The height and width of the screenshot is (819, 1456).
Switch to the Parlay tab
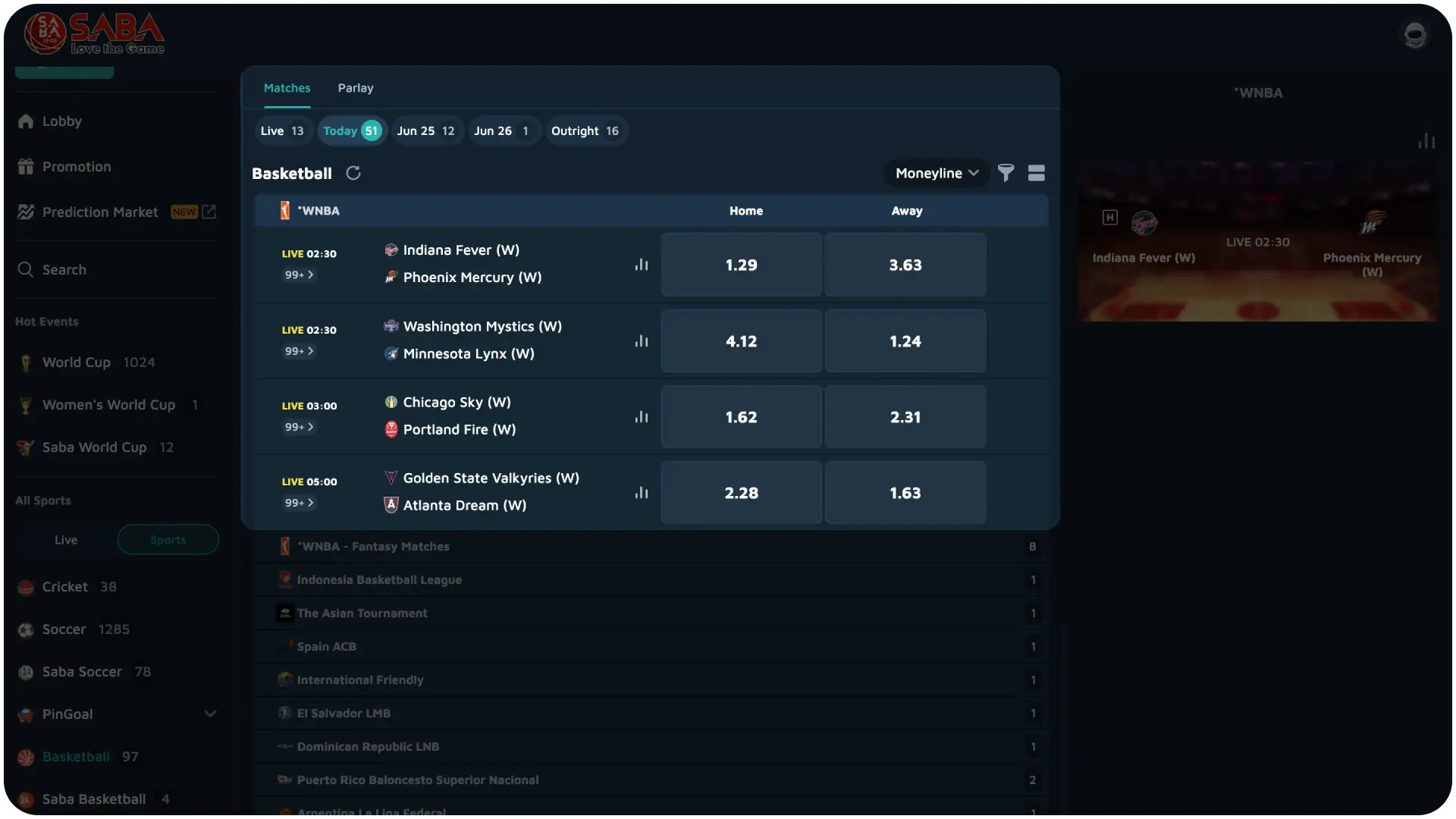pyautogui.click(x=356, y=88)
